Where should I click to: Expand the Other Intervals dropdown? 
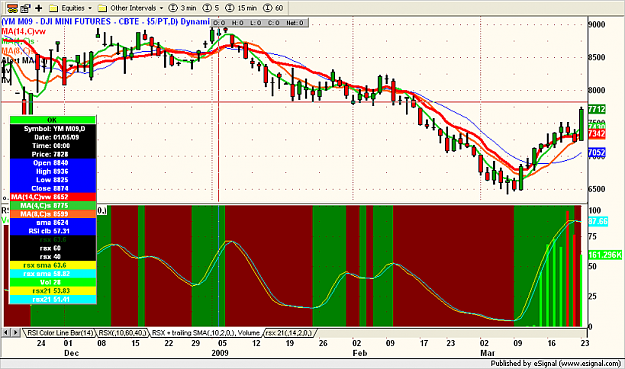click(131, 8)
